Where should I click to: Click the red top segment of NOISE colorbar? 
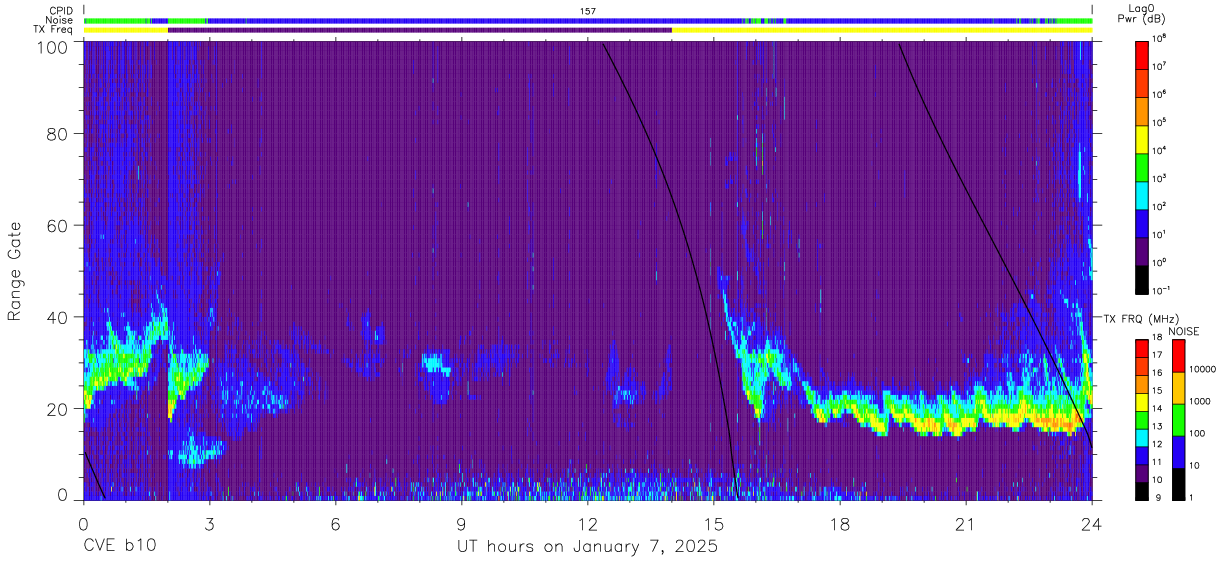pos(1178,356)
